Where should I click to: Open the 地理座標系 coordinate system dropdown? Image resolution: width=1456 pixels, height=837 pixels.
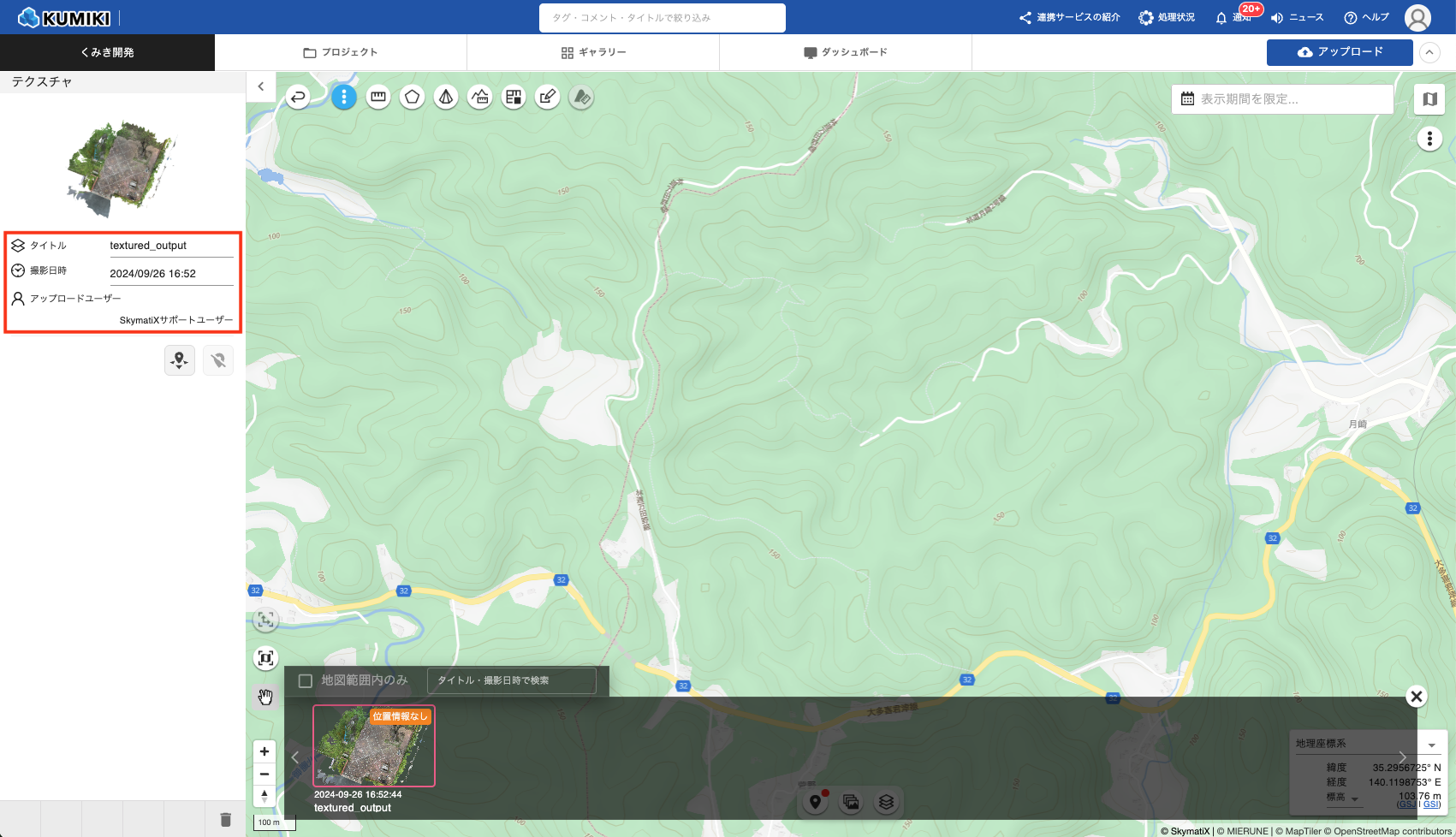click(1366, 744)
